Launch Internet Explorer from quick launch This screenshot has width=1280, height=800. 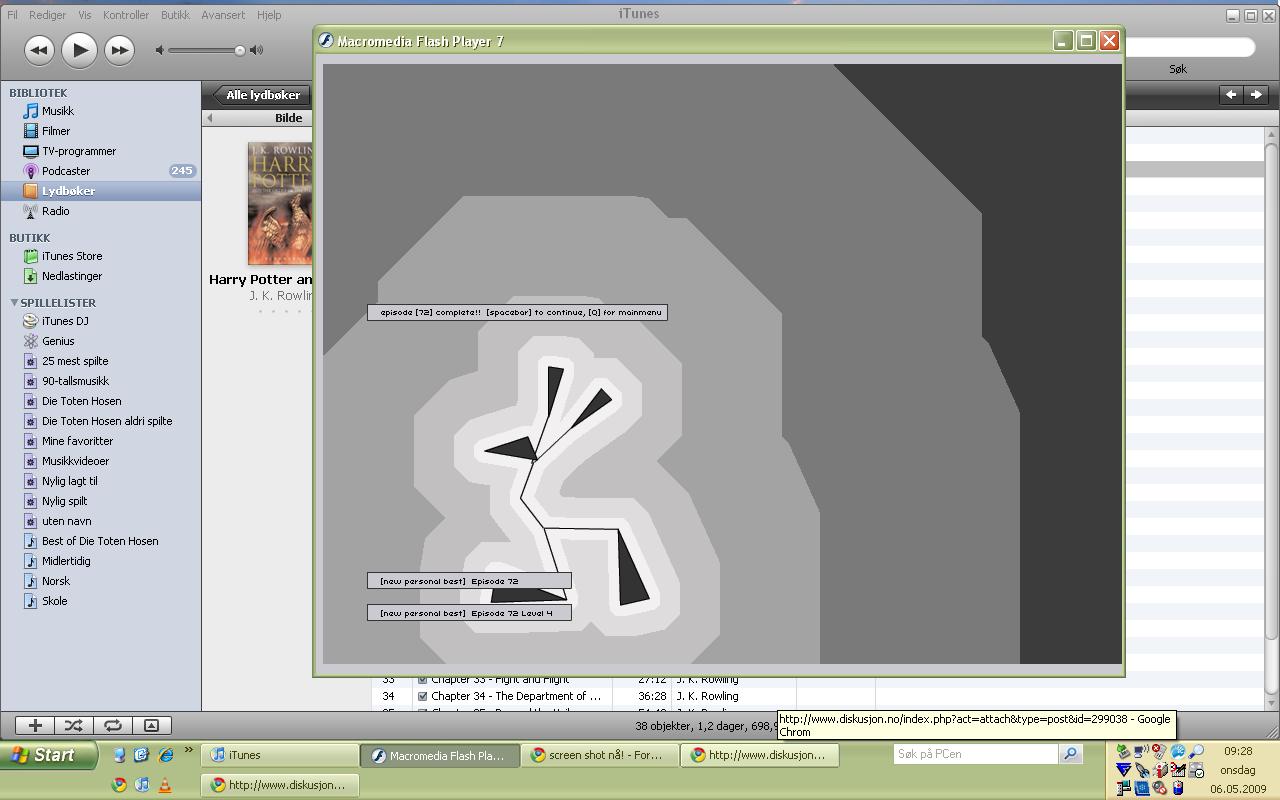[166, 755]
